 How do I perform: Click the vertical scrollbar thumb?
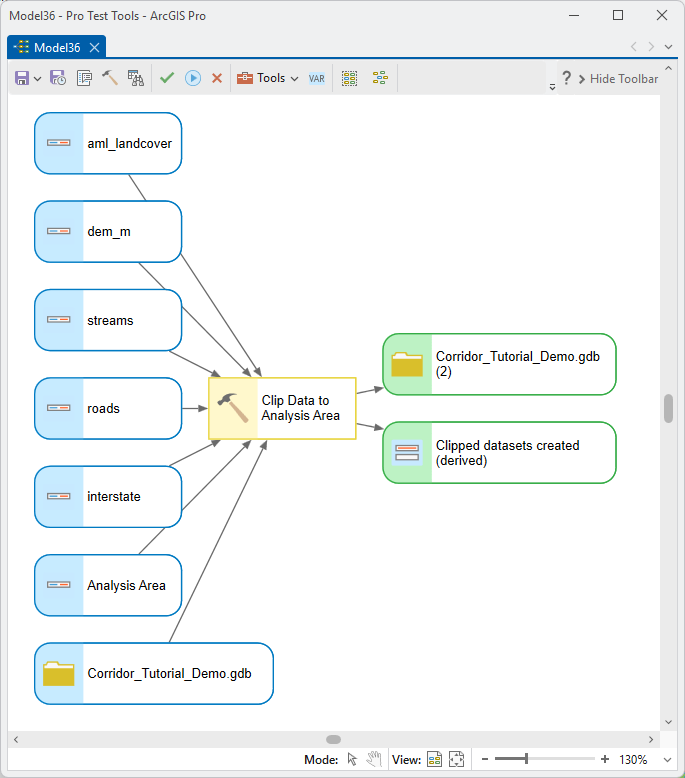668,408
